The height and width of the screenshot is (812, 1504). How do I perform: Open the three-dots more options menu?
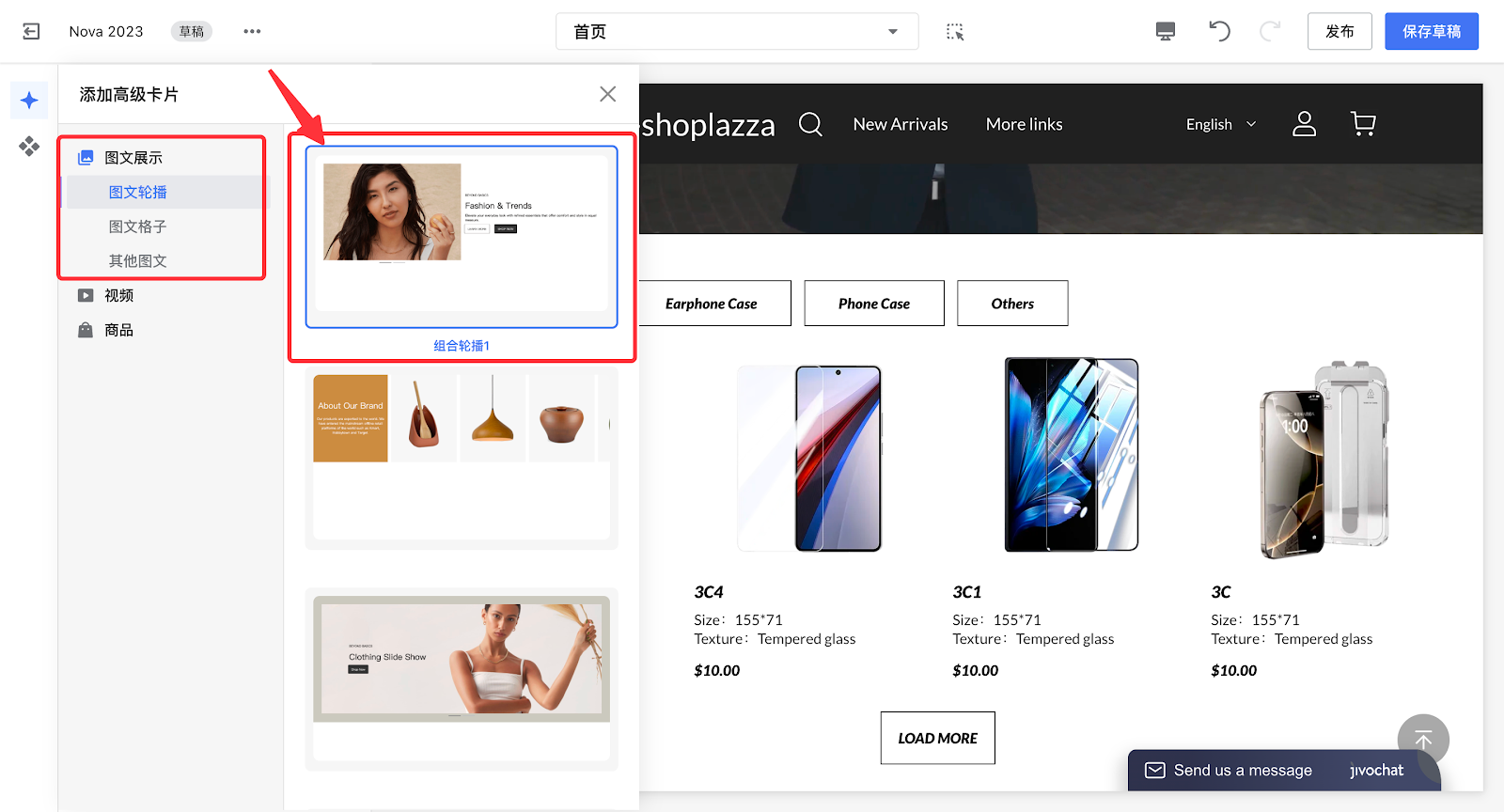coord(252,31)
